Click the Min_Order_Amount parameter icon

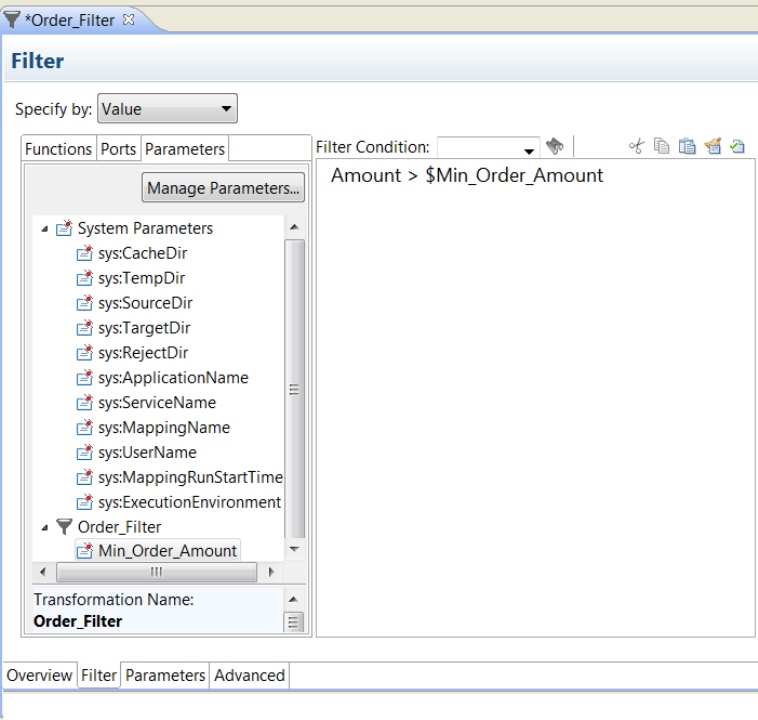pyautogui.click(x=85, y=551)
